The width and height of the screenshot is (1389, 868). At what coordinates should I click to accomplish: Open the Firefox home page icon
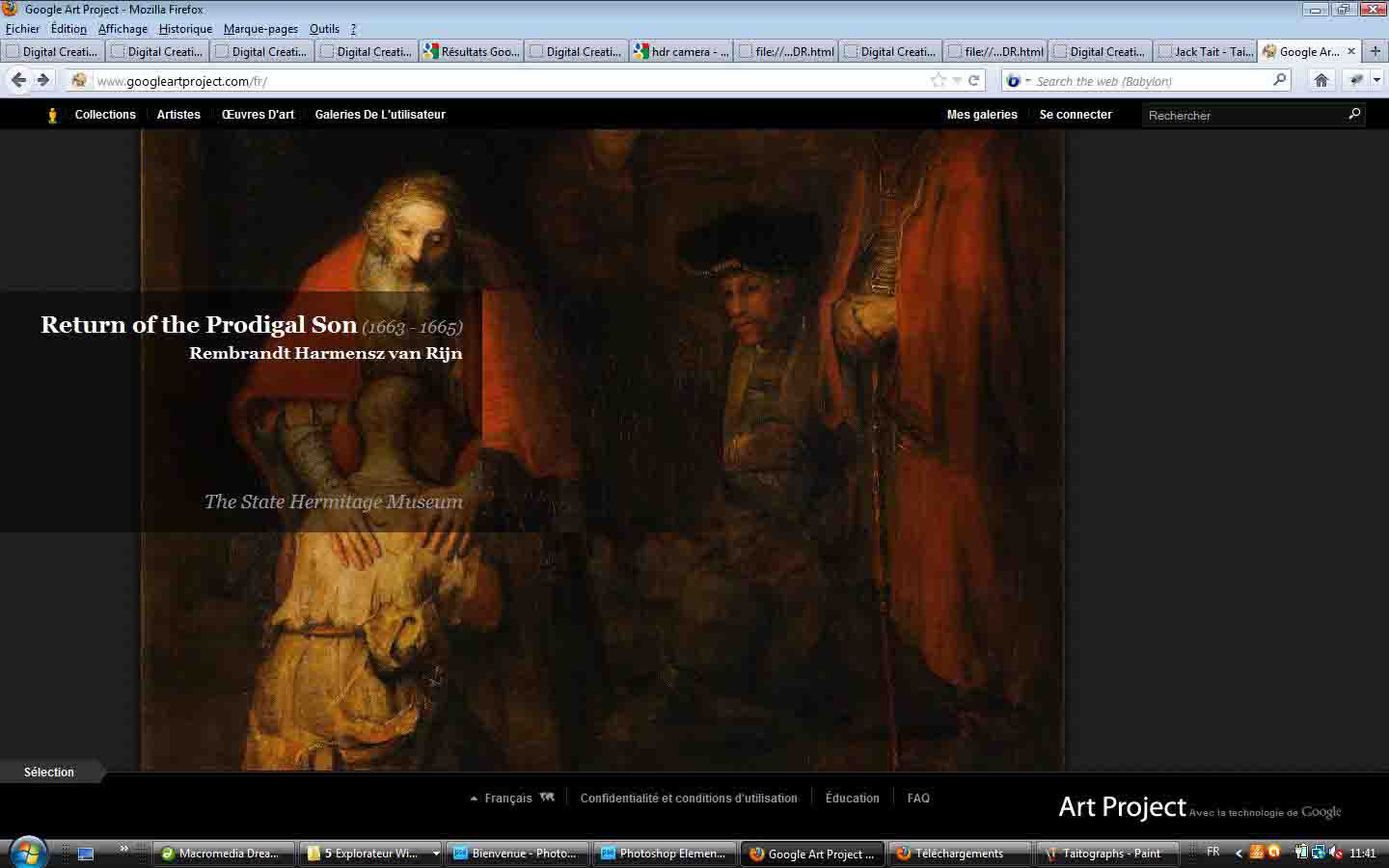[1321, 81]
